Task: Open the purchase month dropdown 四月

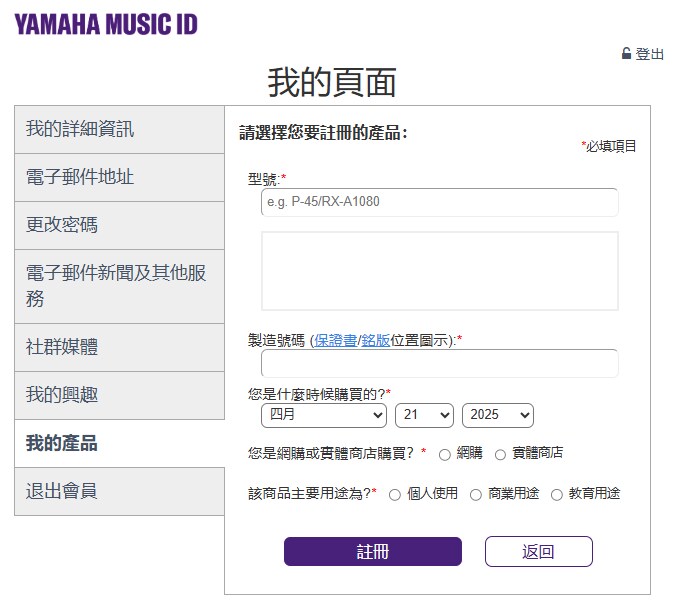Action: tap(323, 415)
